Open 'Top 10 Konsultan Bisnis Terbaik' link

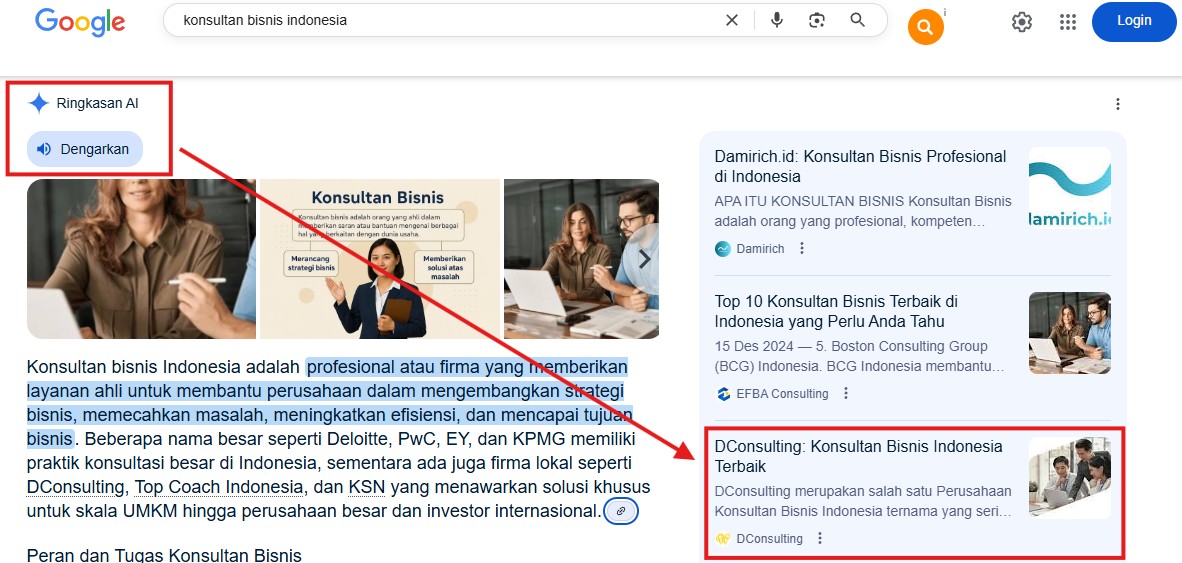pos(836,311)
